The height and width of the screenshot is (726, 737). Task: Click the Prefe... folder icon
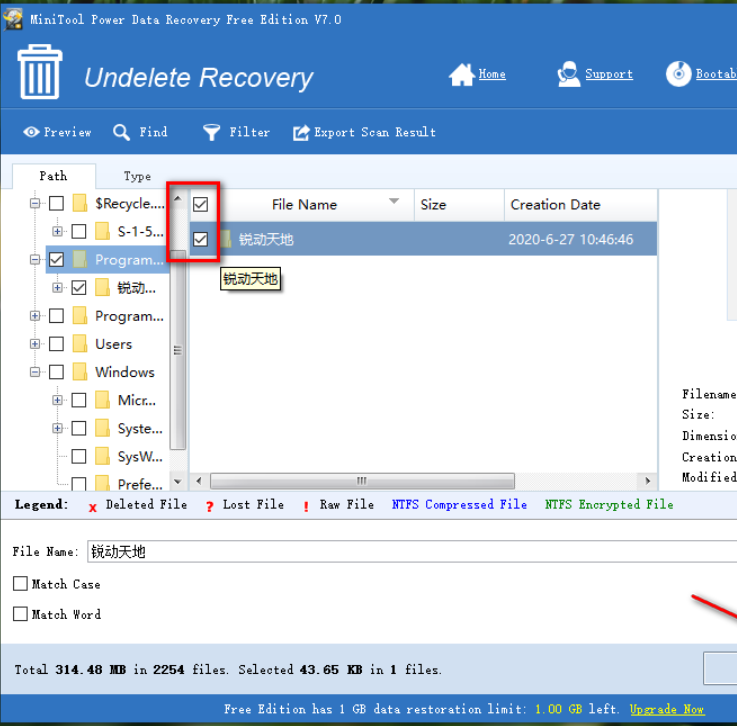click(x=102, y=483)
